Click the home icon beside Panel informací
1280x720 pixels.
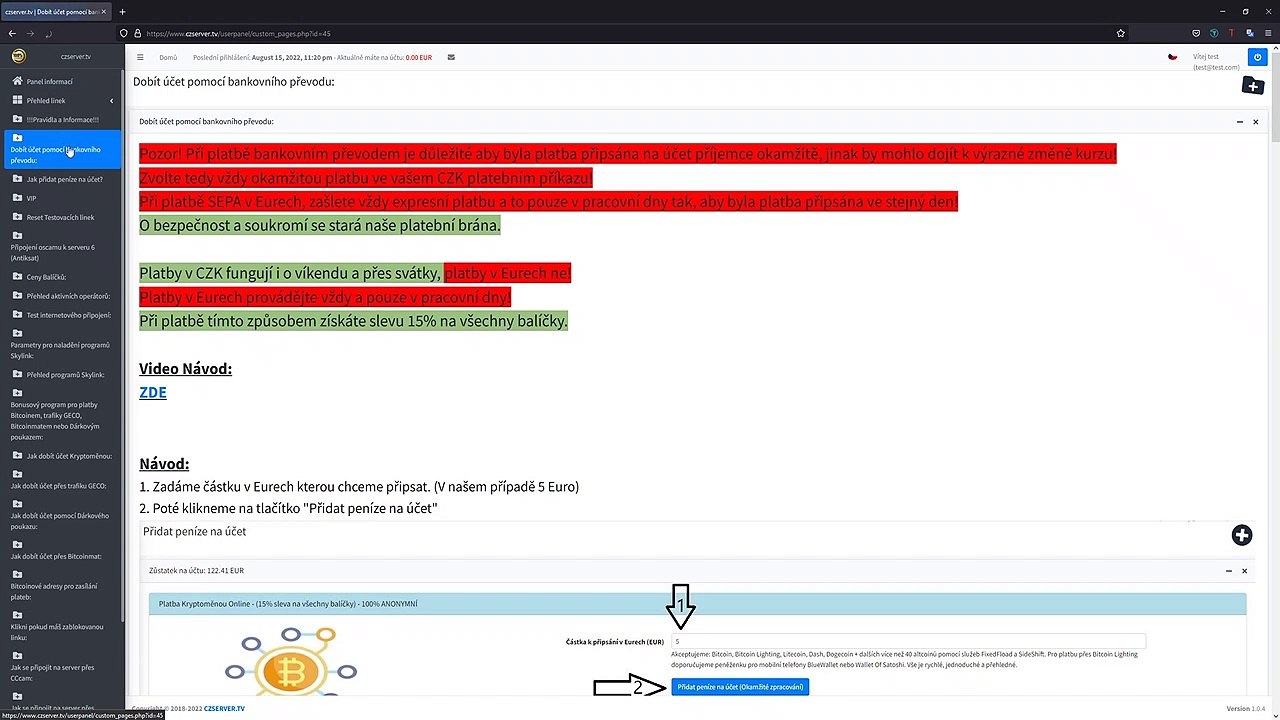[17, 81]
